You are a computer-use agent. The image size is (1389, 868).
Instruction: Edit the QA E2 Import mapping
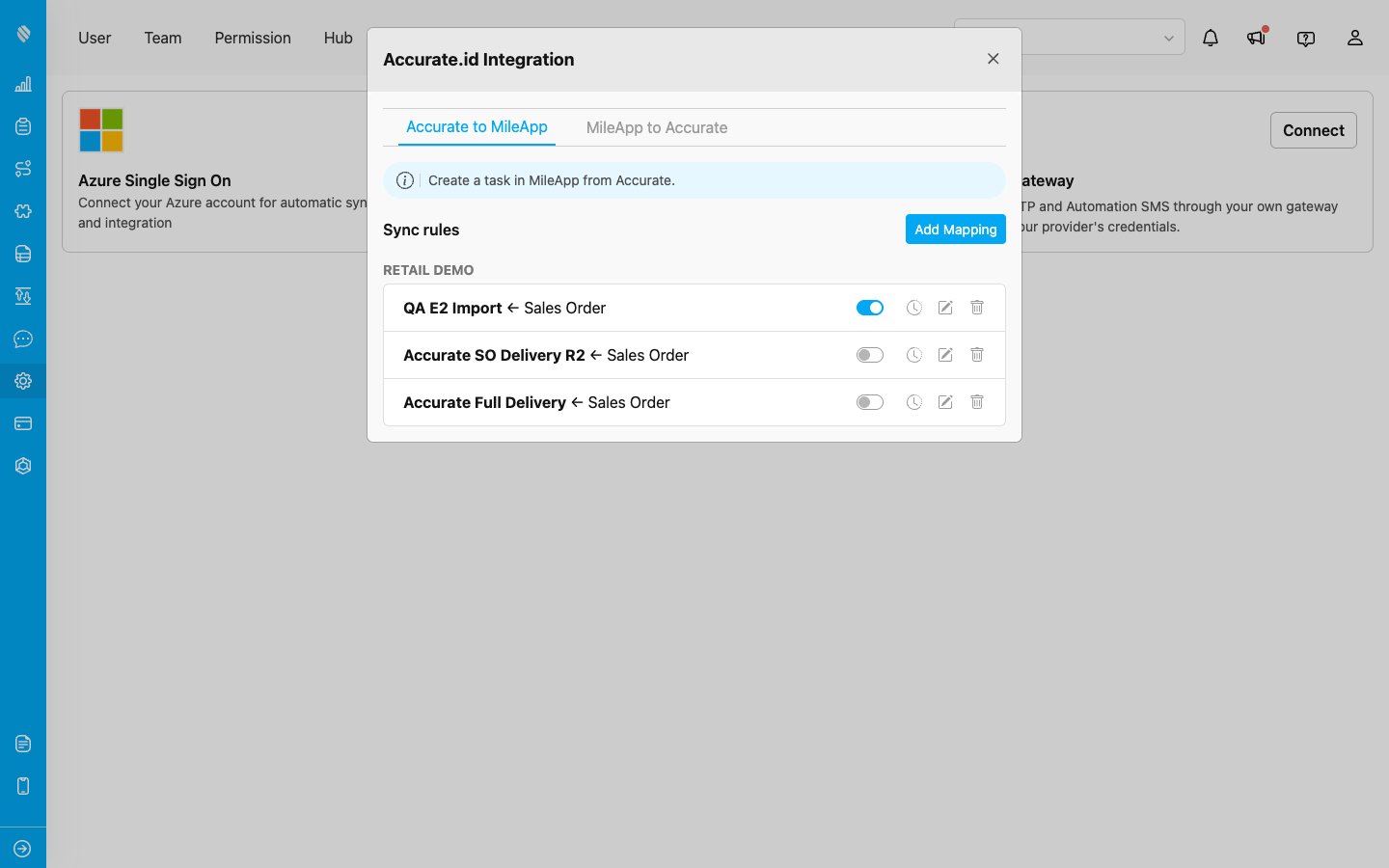pos(945,308)
